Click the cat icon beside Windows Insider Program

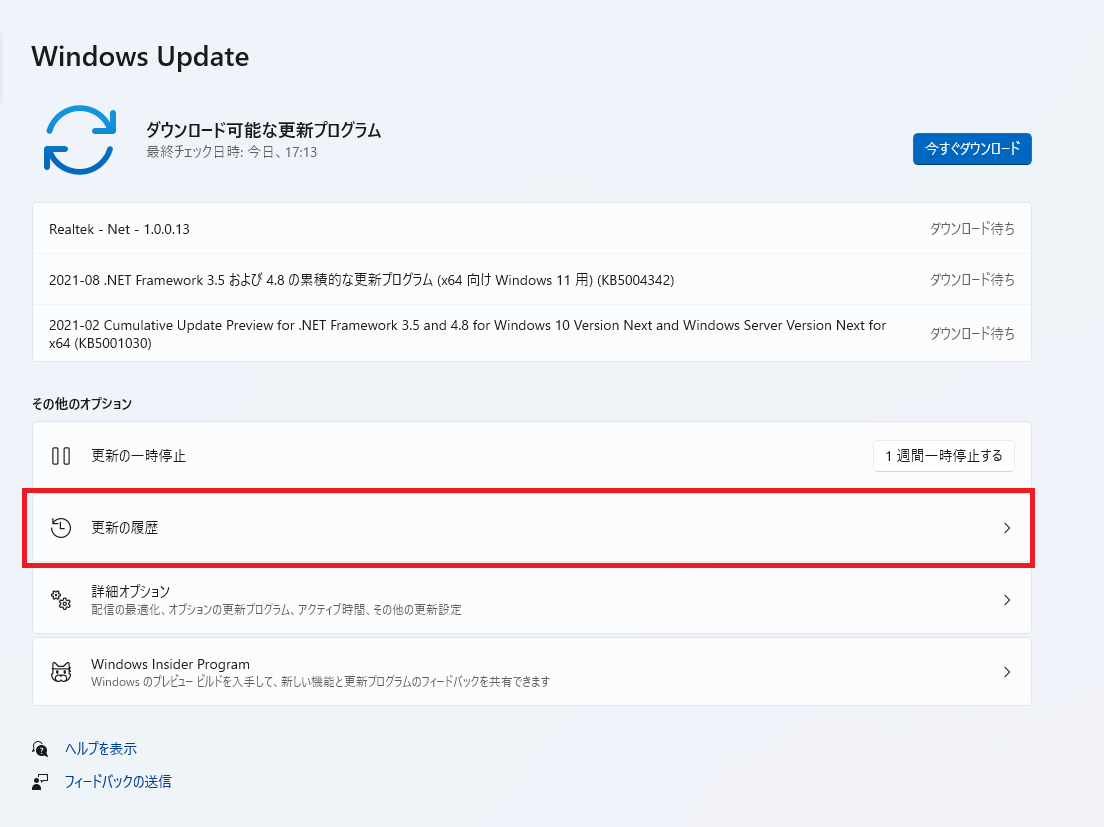tap(61, 672)
